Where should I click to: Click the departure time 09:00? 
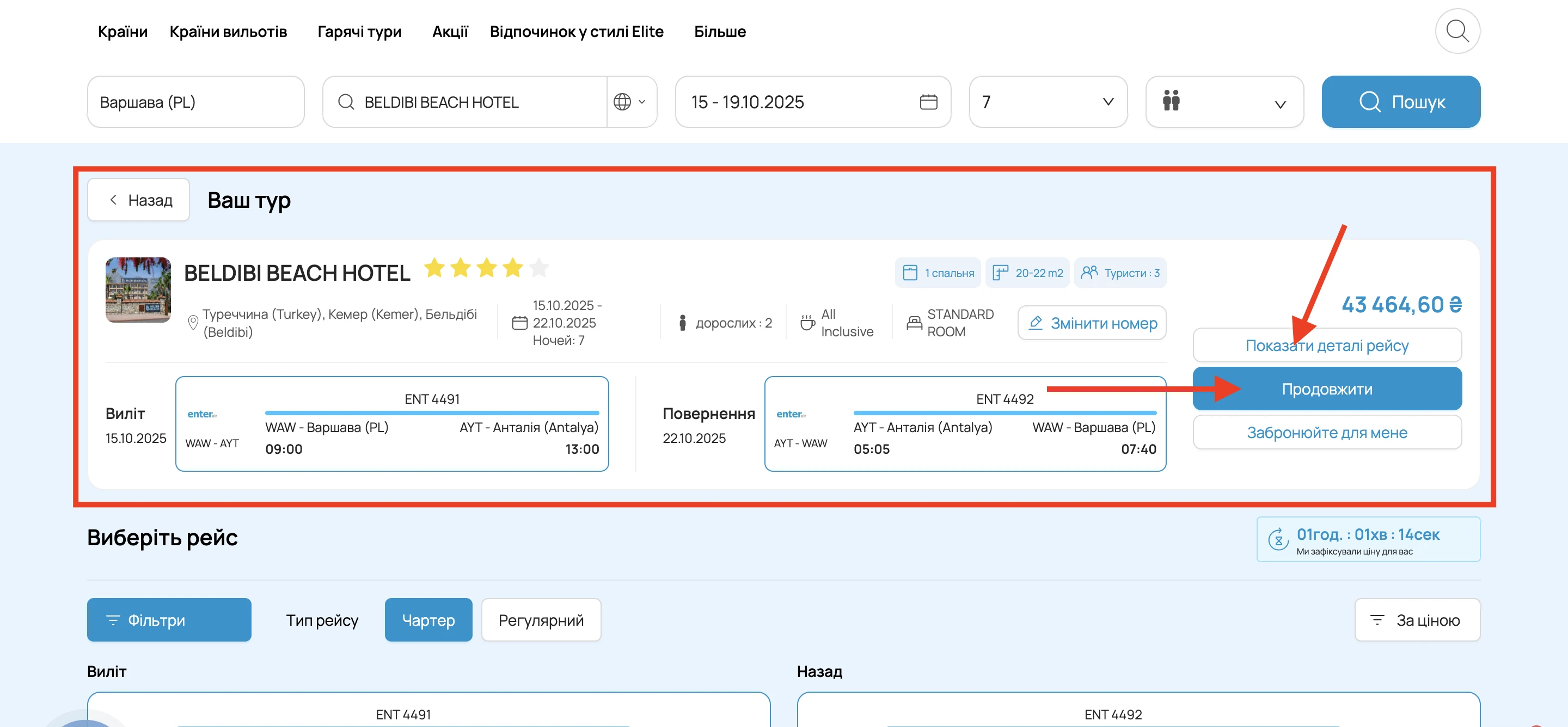[284, 449]
